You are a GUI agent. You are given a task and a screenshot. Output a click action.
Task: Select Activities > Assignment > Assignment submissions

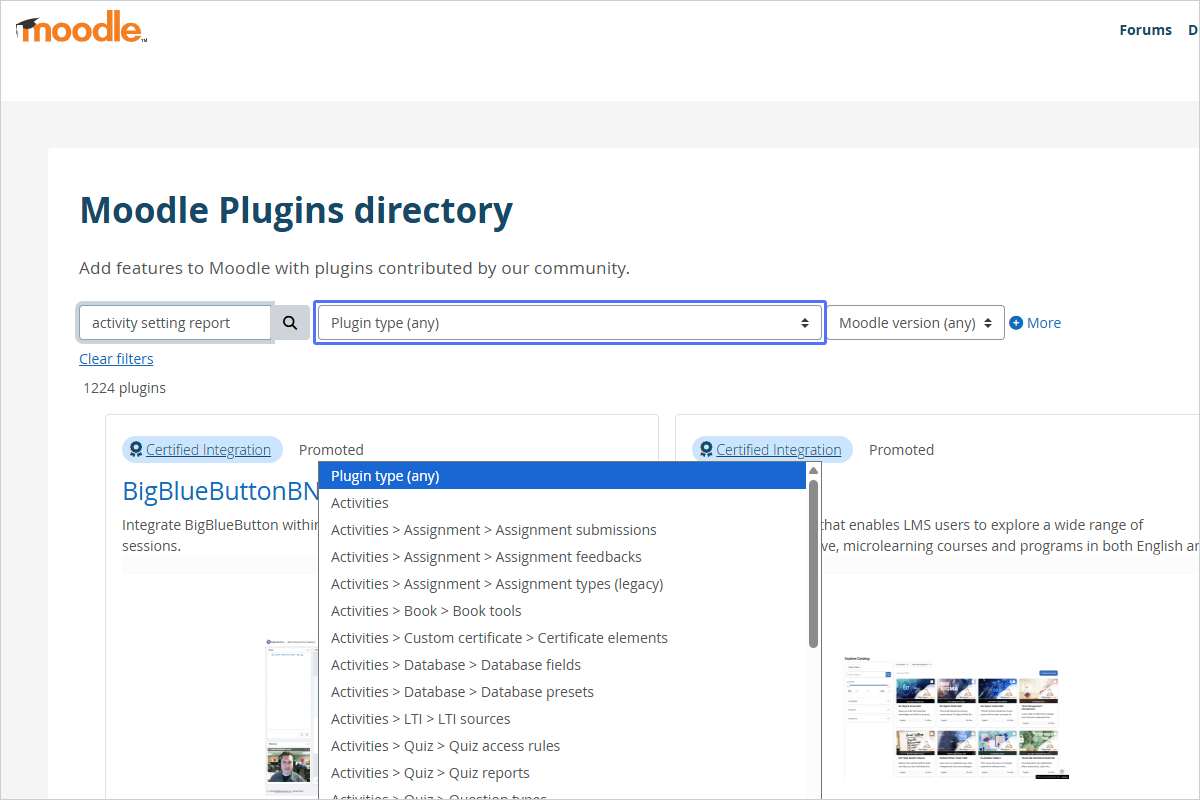(562, 530)
